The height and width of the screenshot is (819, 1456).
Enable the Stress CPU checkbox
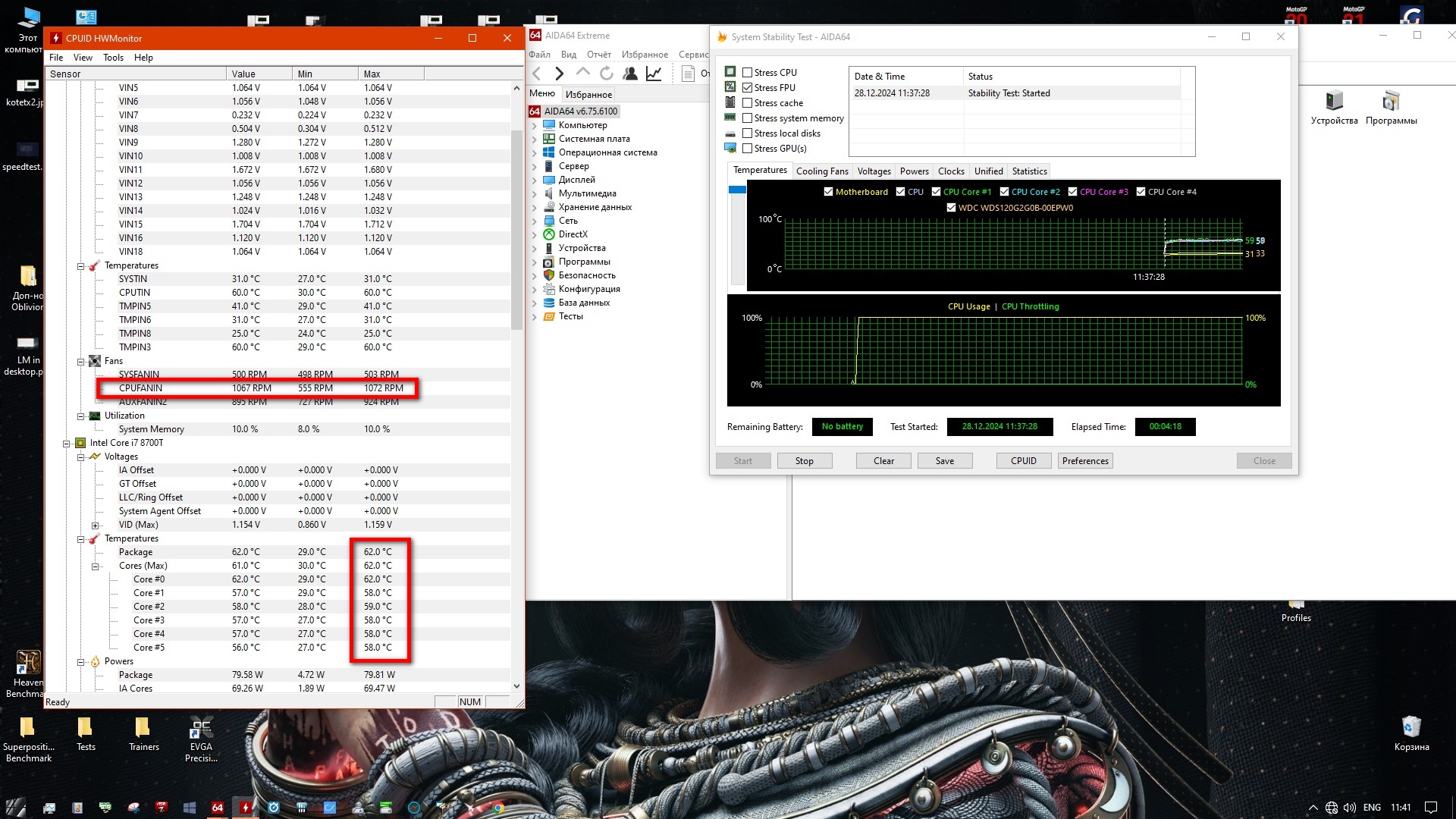748,73
